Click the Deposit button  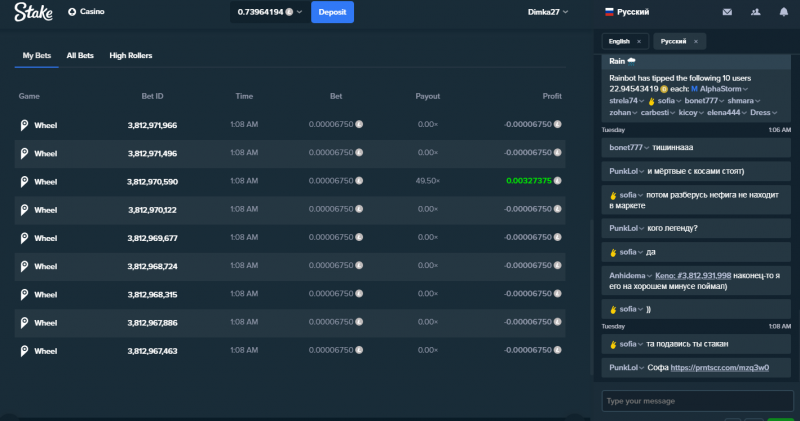click(x=332, y=12)
